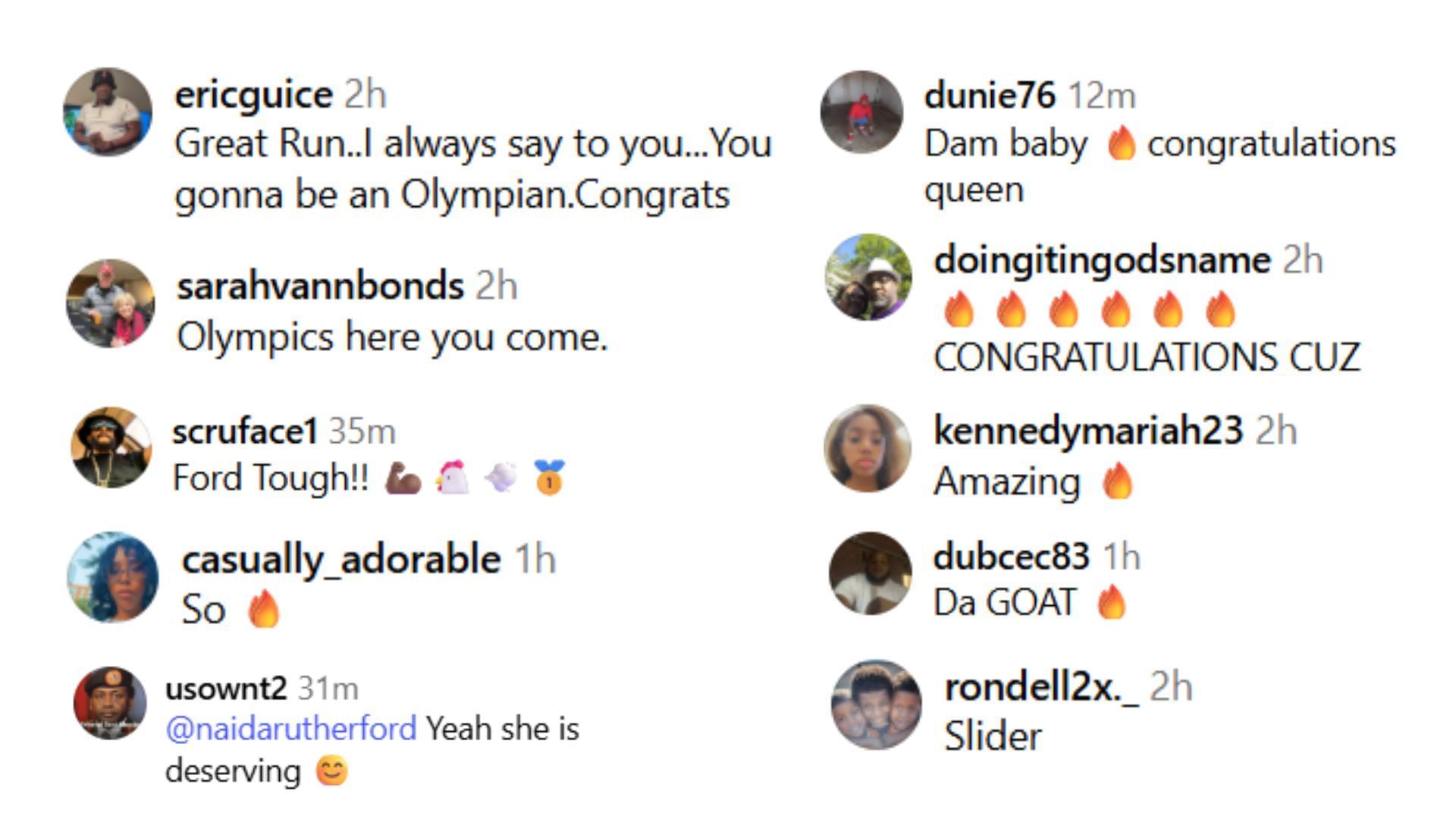Screen dimensions: 1456x819
Task: Click doingitingodsname's avatar
Action: (x=868, y=277)
